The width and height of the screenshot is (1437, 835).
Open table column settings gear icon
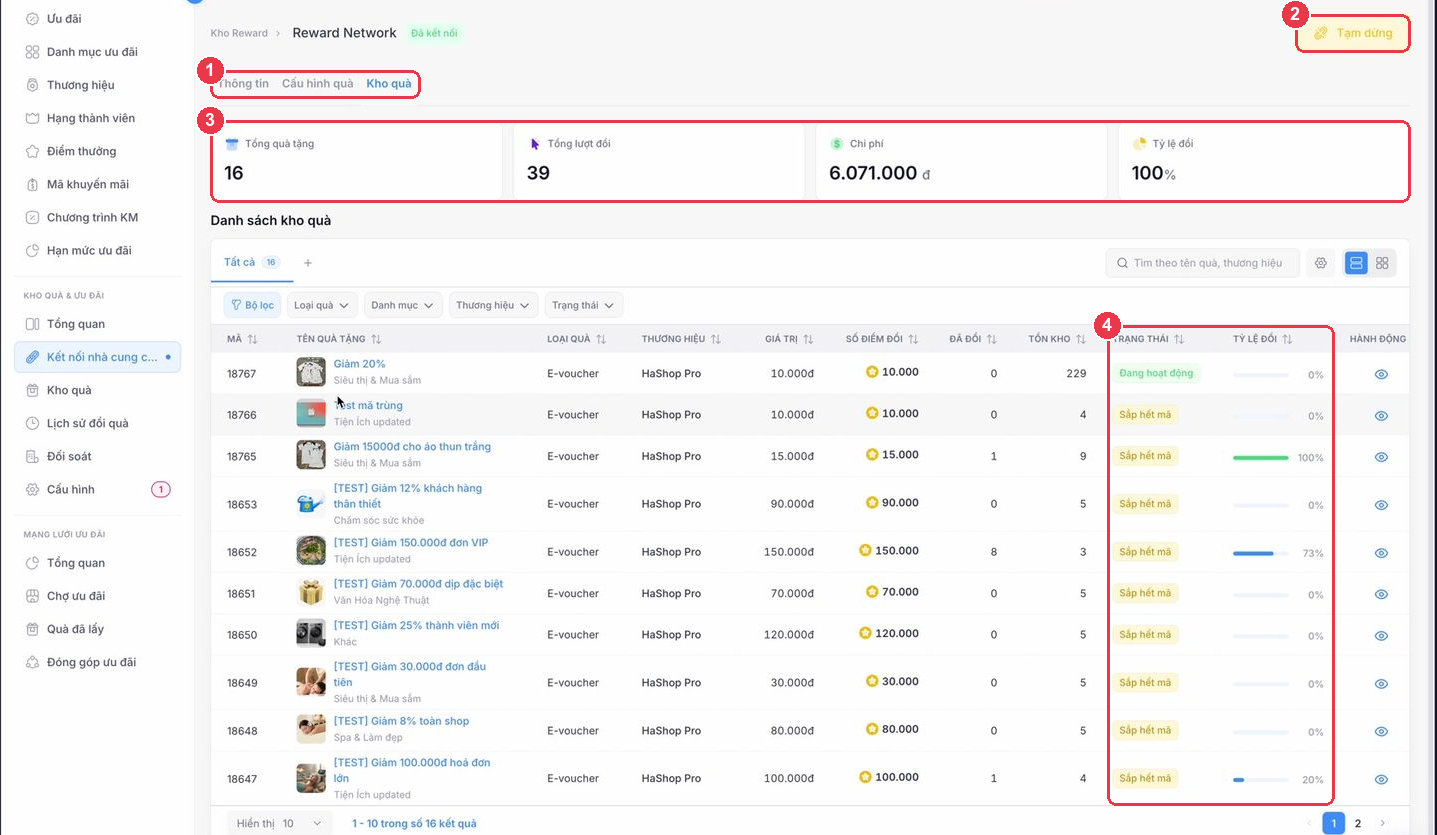[x=1321, y=263]
